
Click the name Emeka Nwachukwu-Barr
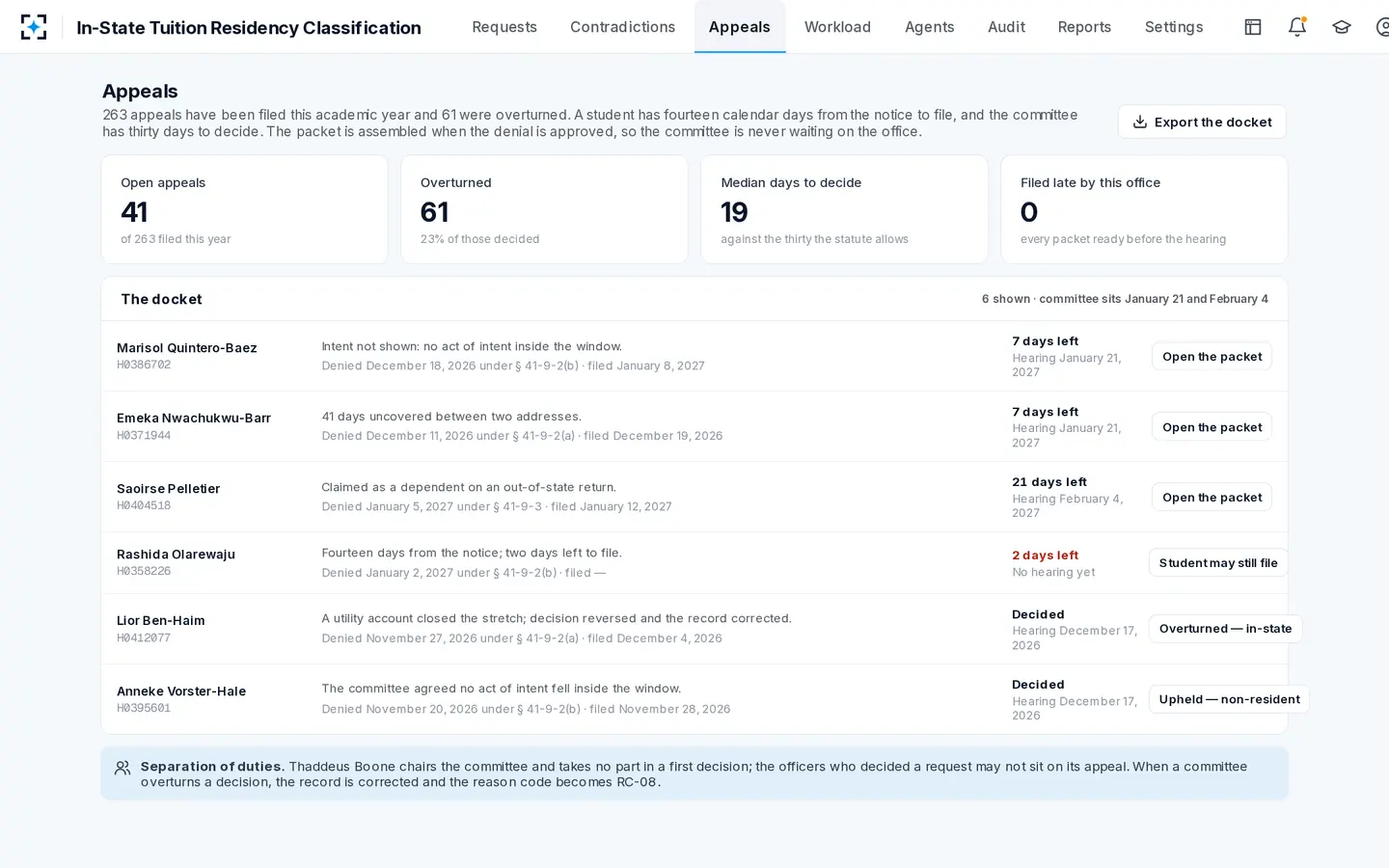coord(194,419)
